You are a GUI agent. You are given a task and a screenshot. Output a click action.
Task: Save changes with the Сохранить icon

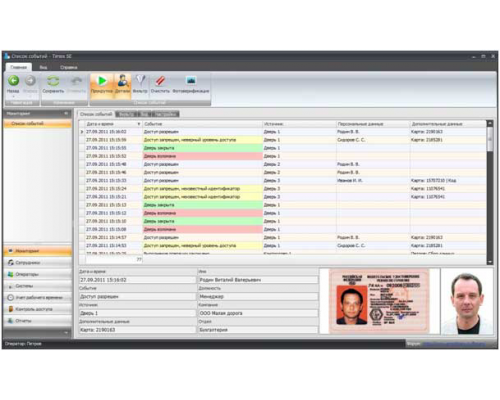53,81
